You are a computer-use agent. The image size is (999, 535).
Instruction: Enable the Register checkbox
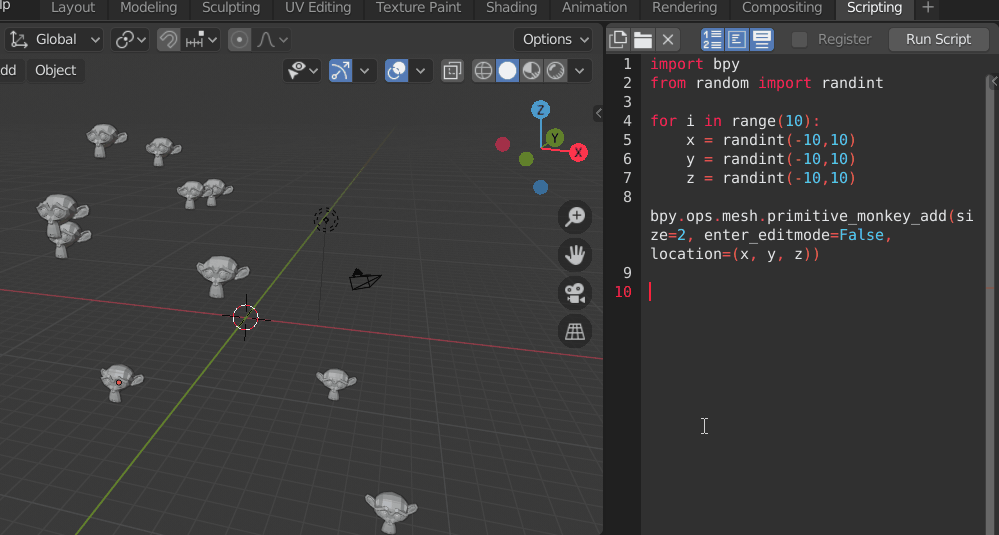pos(799,39)
